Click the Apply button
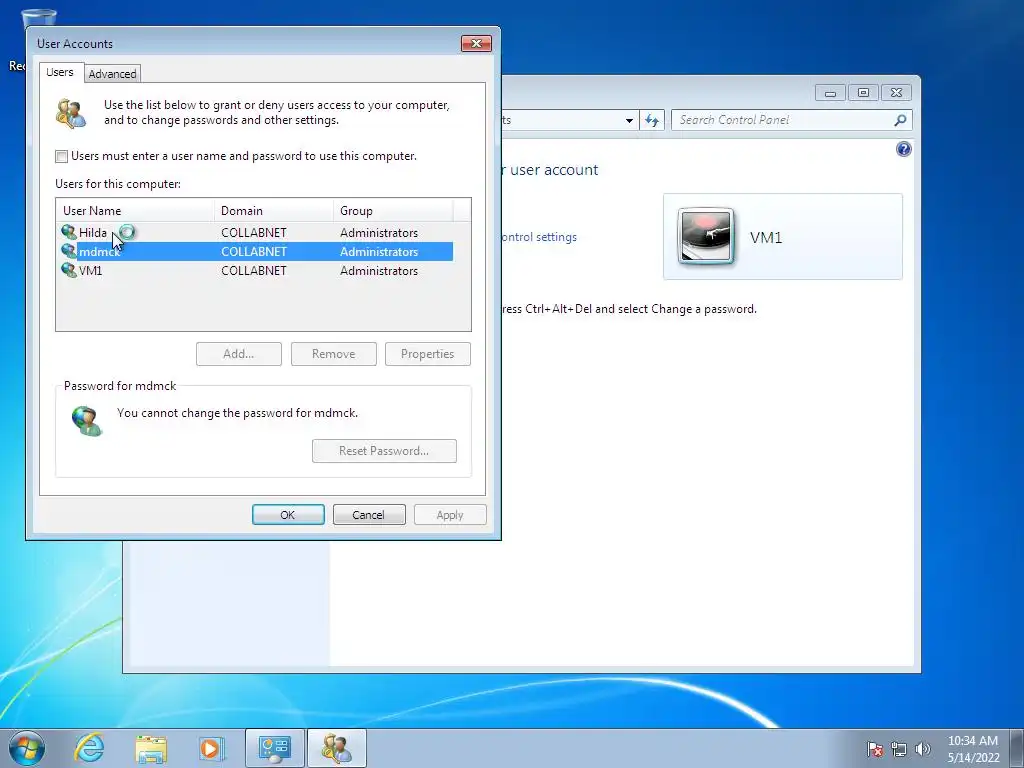This screenshot has height=768, width=1024. (x=450, y=515)
